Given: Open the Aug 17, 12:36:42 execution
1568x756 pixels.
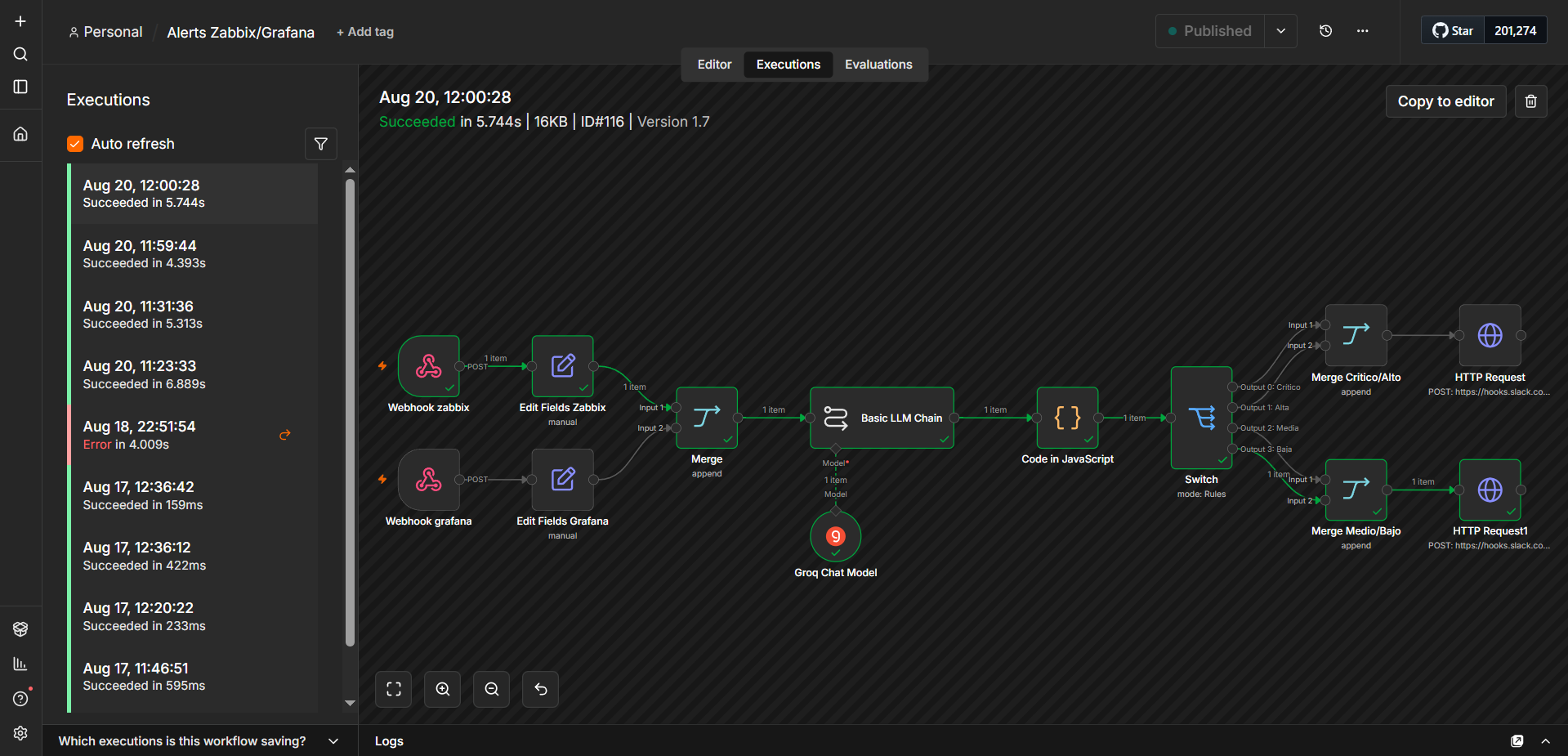Looking at the screenshot, I should [x=193, y=495].
